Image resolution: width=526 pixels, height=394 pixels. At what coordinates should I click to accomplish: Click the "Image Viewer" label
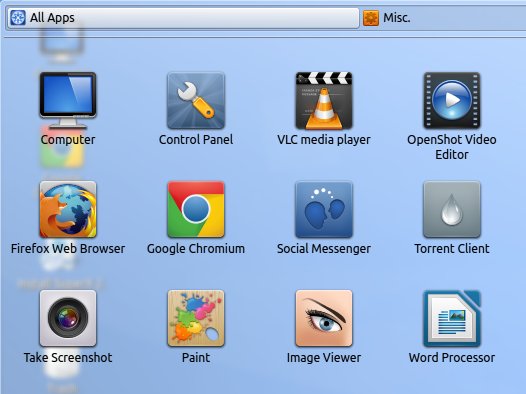click(324, 357)
